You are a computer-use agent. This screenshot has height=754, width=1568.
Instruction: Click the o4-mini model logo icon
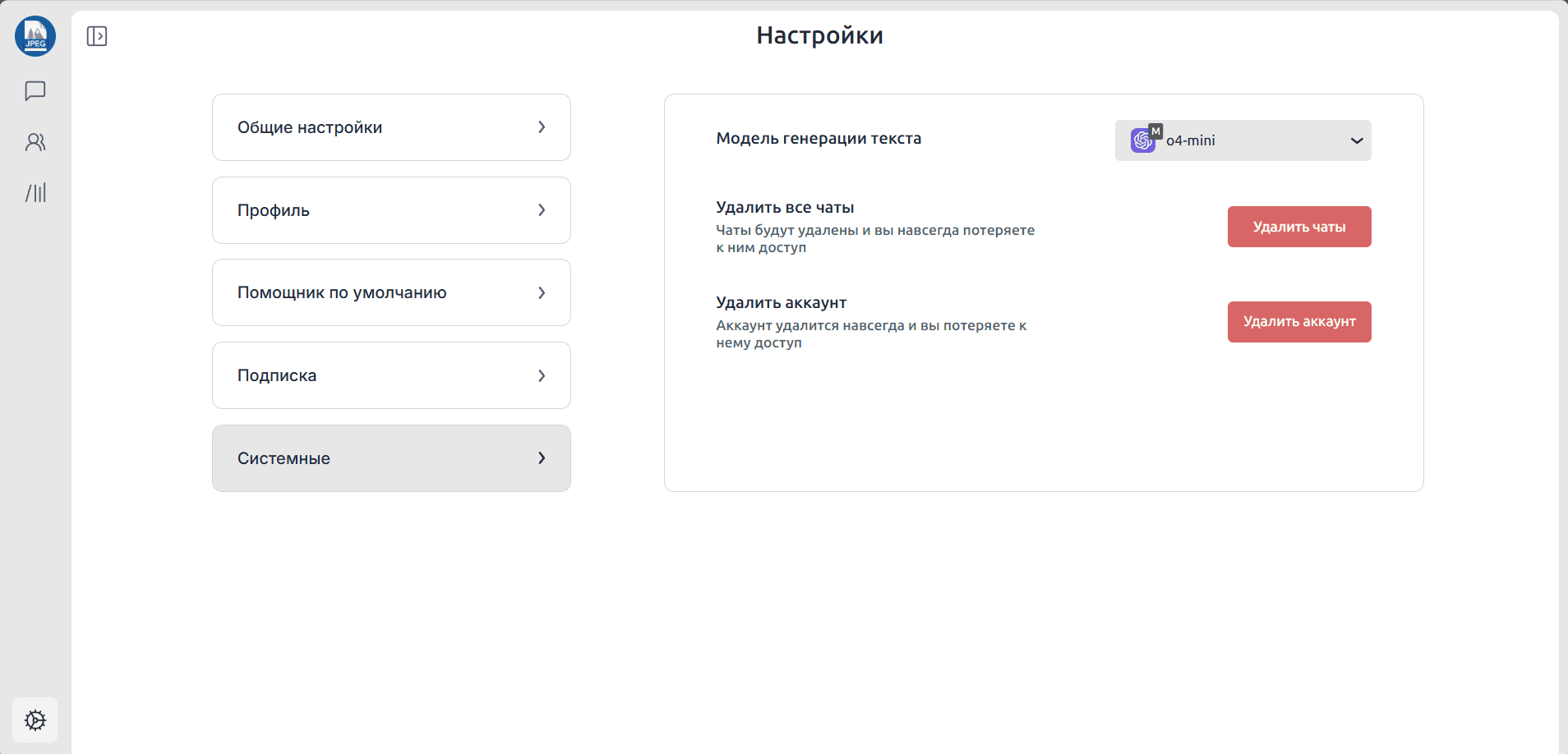tap(1143, 140)
